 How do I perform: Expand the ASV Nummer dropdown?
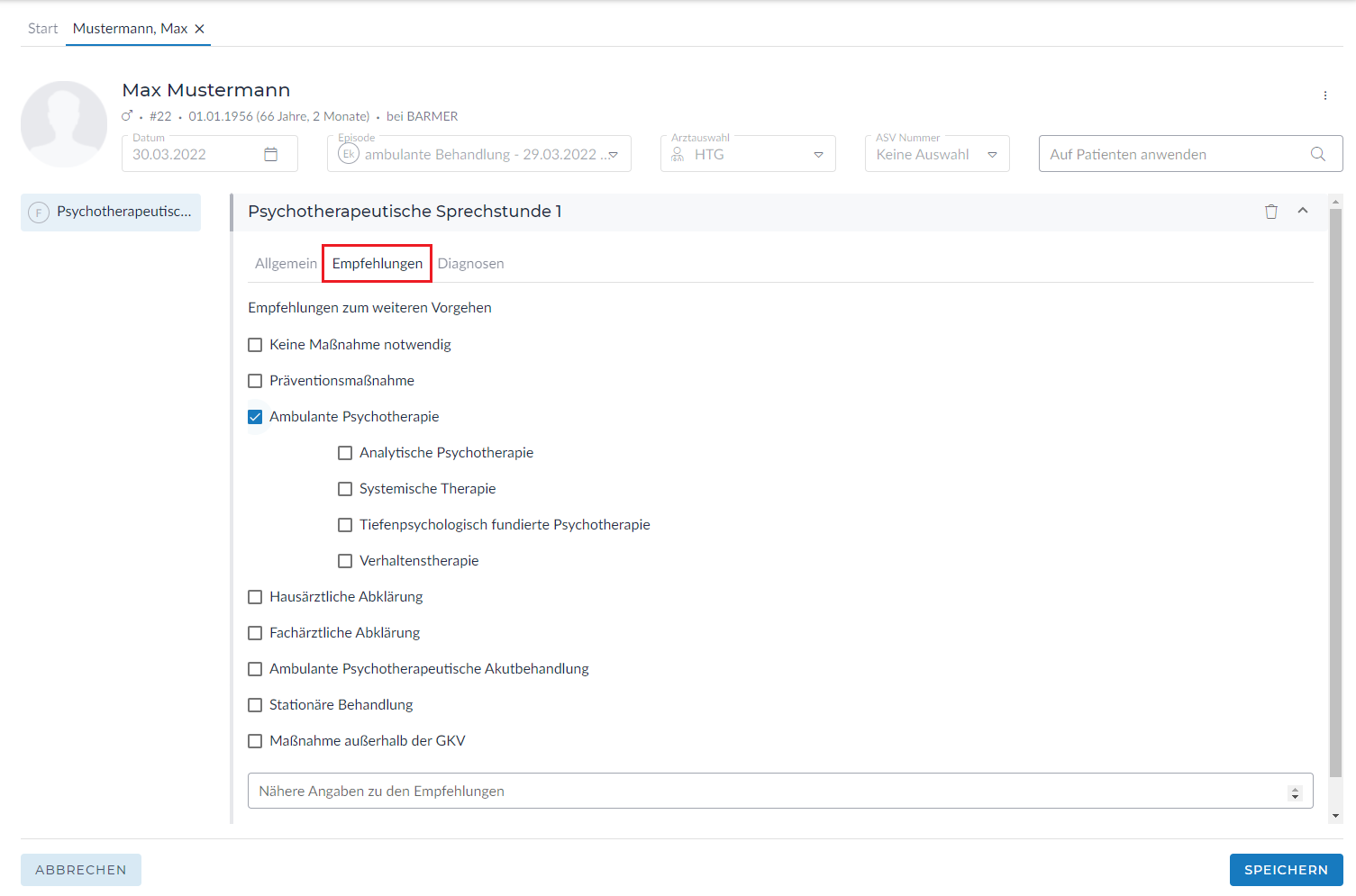[992, 155]
